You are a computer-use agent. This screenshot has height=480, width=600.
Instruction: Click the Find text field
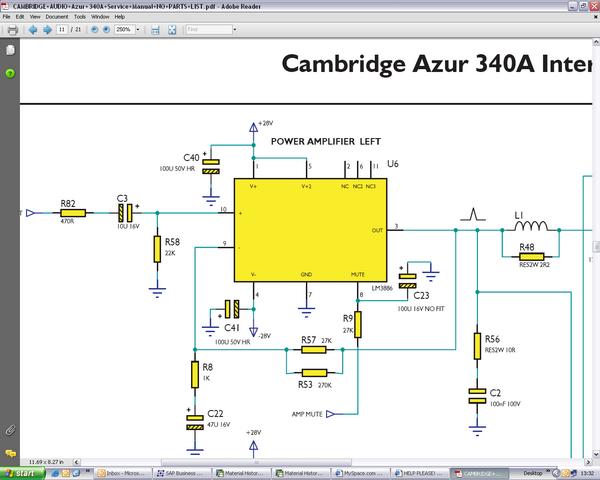pyautogui.click(x=209, y=30)
